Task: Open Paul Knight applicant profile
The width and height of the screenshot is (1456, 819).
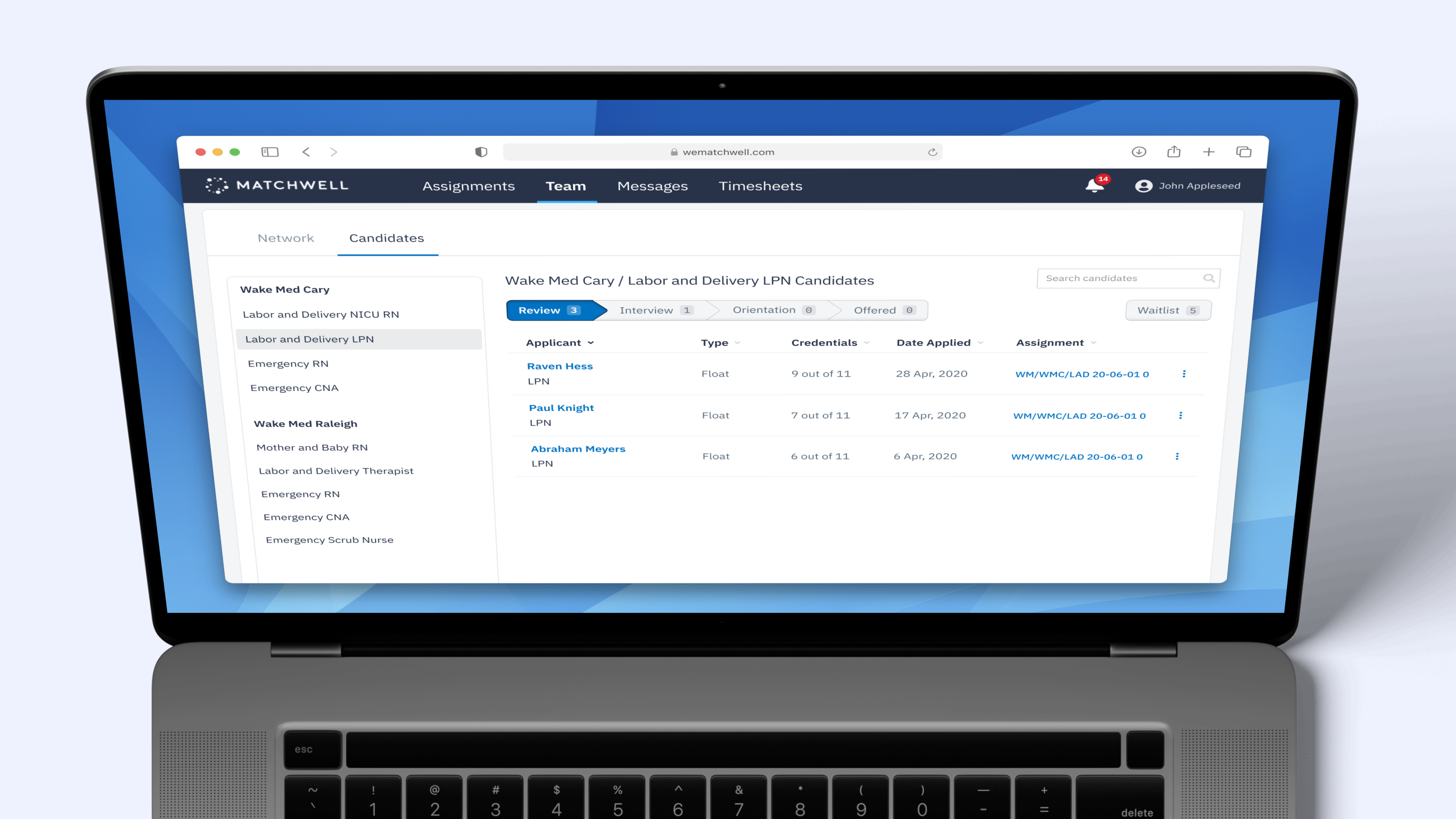Action: [561, 408]
